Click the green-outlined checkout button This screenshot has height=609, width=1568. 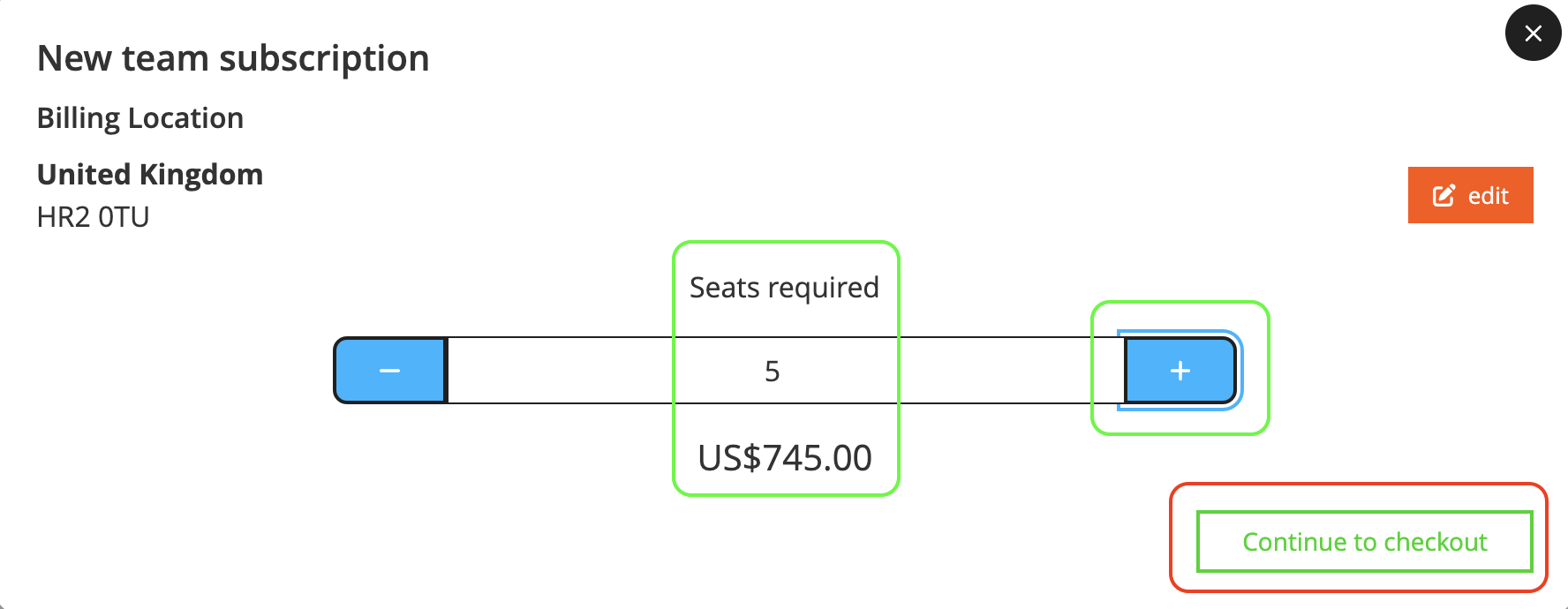[1364, 541]
